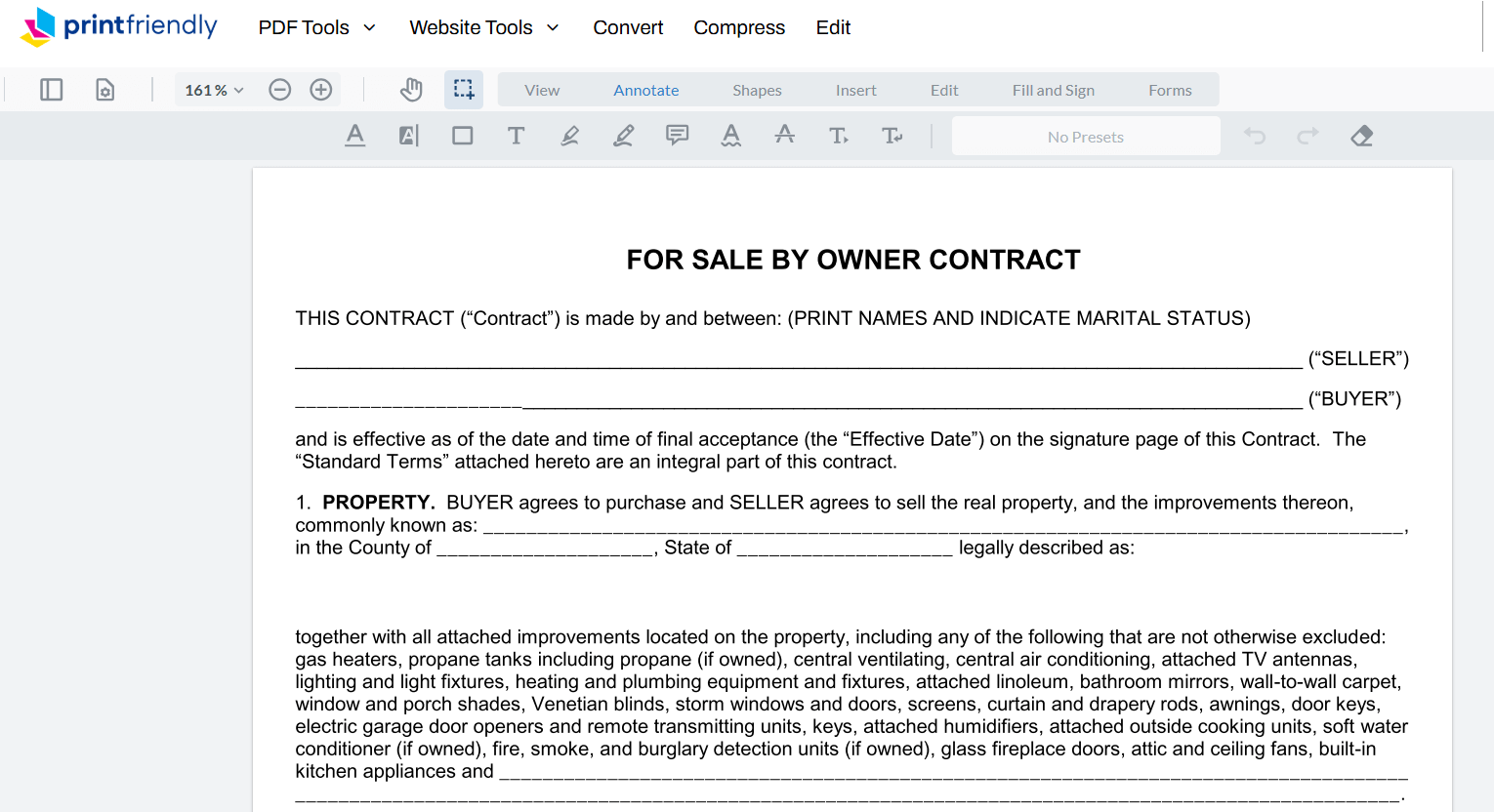Activate the area selection tool
The height and width of the screenshot is (812, 1494).
pyautogui.click(x=464, y=89)
